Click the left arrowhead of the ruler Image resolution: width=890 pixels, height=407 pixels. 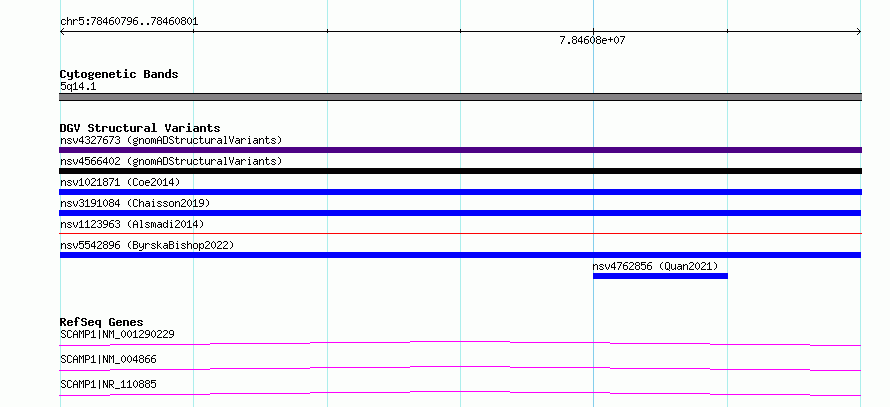pos(62,32)
